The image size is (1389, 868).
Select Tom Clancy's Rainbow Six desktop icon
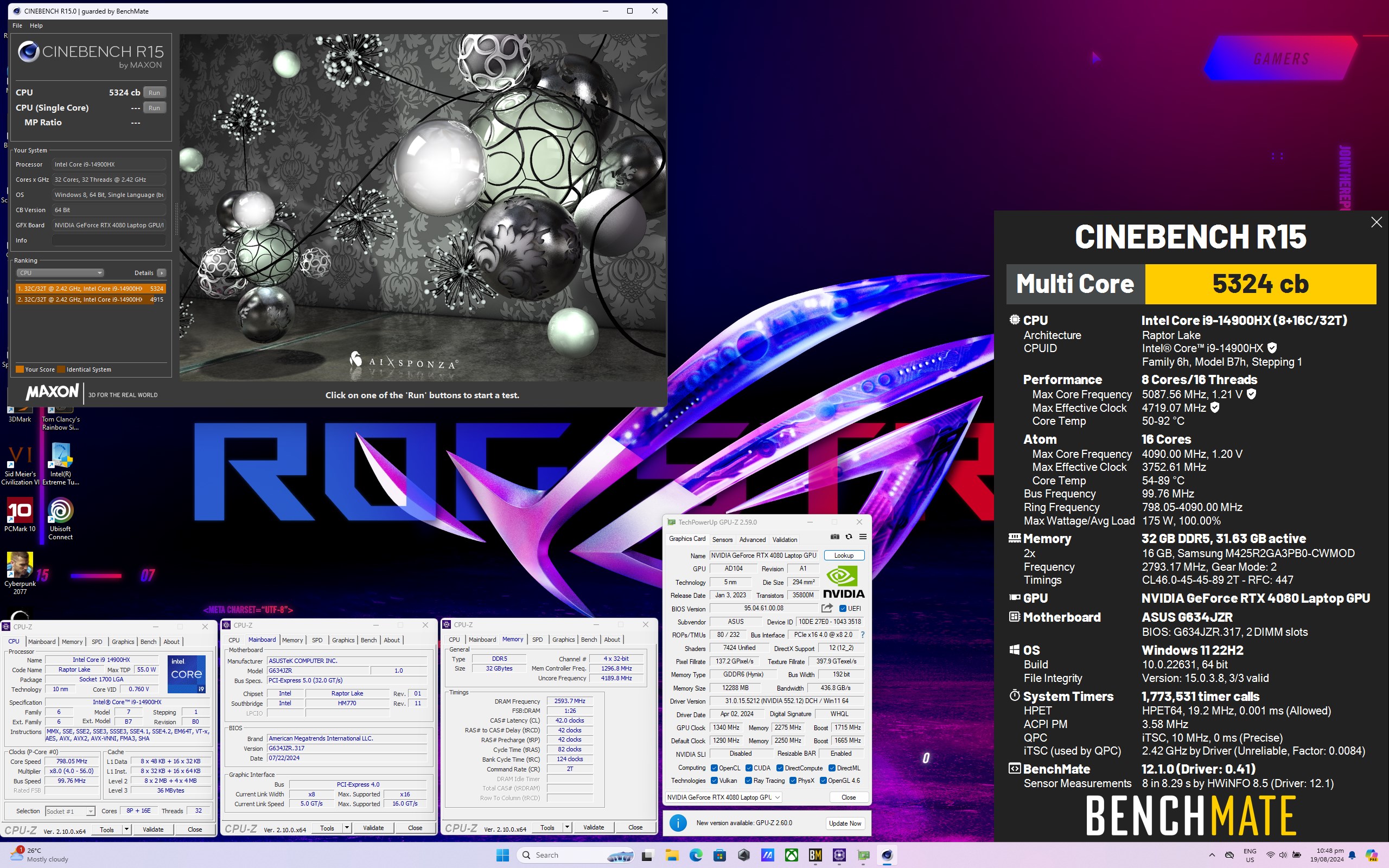coord(61,418)
